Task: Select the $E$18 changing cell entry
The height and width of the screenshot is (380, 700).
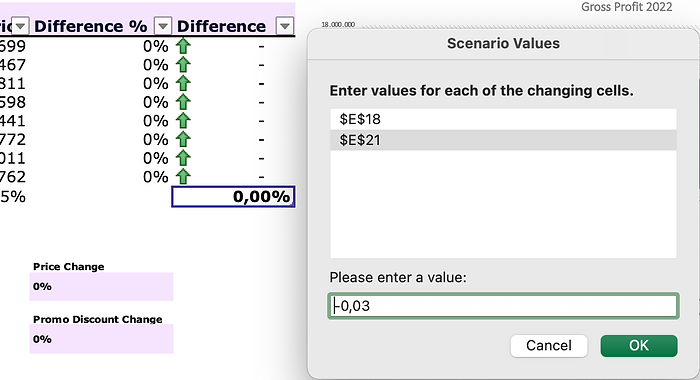Action: click(x=503, y=119)
